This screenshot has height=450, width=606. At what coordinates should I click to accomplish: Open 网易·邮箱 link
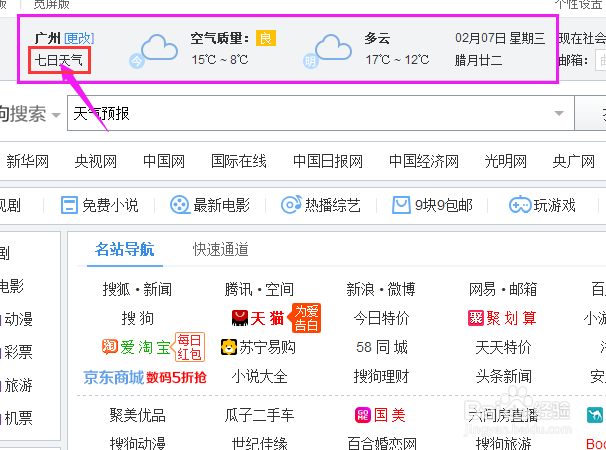[x=503, y=289]
